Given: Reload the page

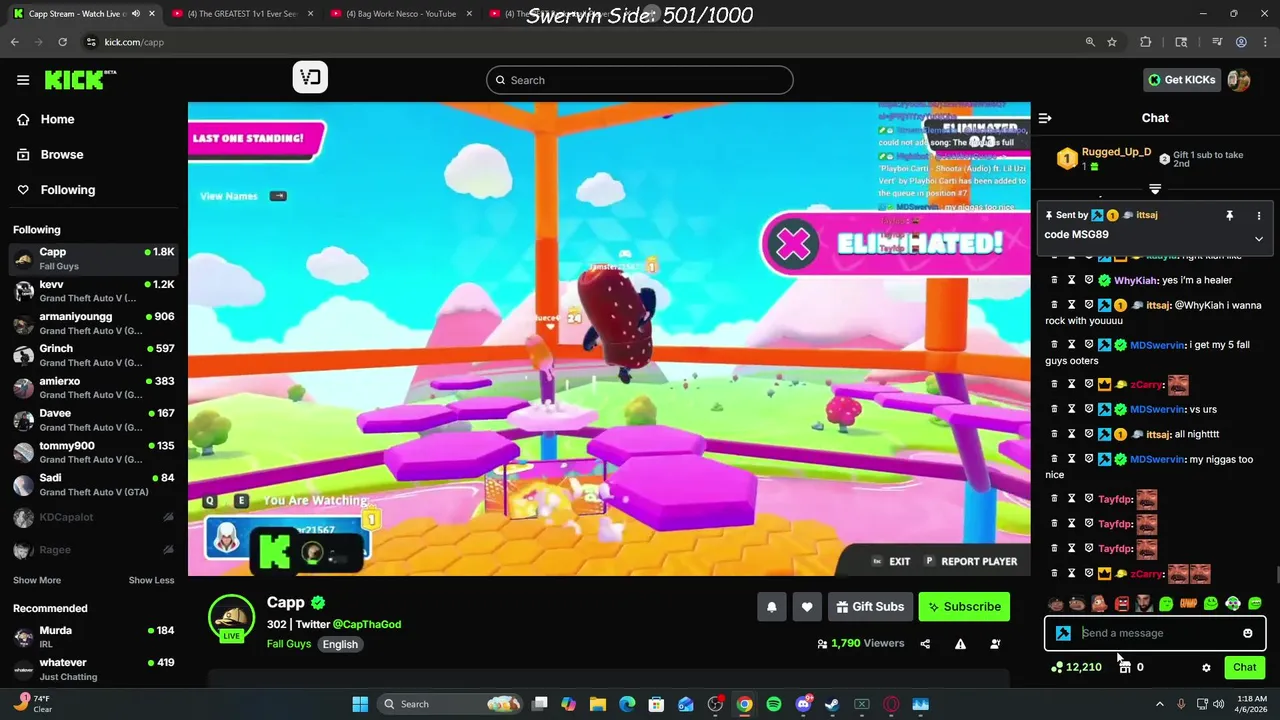Looking at the screenshot, I should [62, 42].
